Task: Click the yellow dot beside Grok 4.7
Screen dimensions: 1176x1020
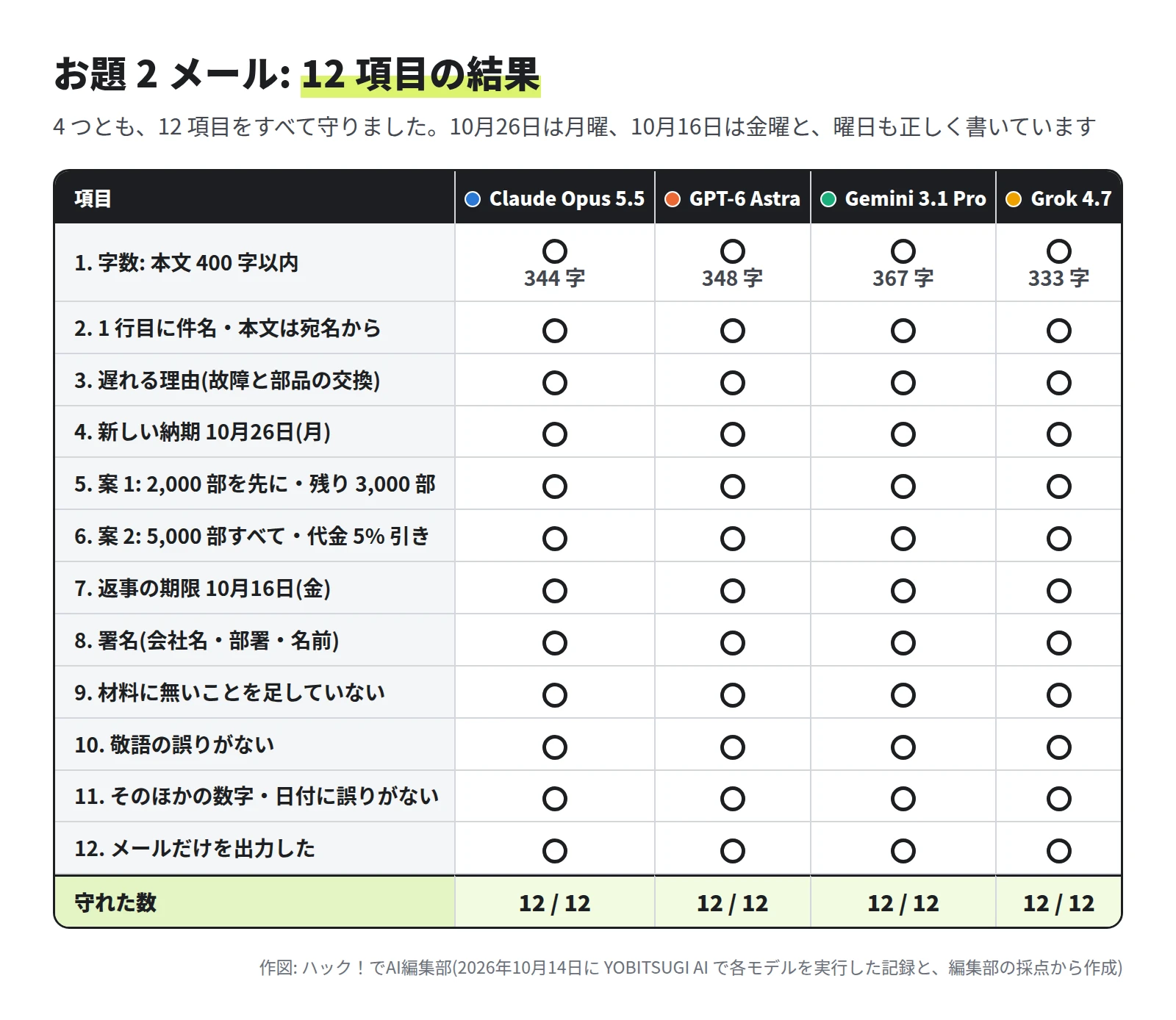Action: click(1014, 199)
